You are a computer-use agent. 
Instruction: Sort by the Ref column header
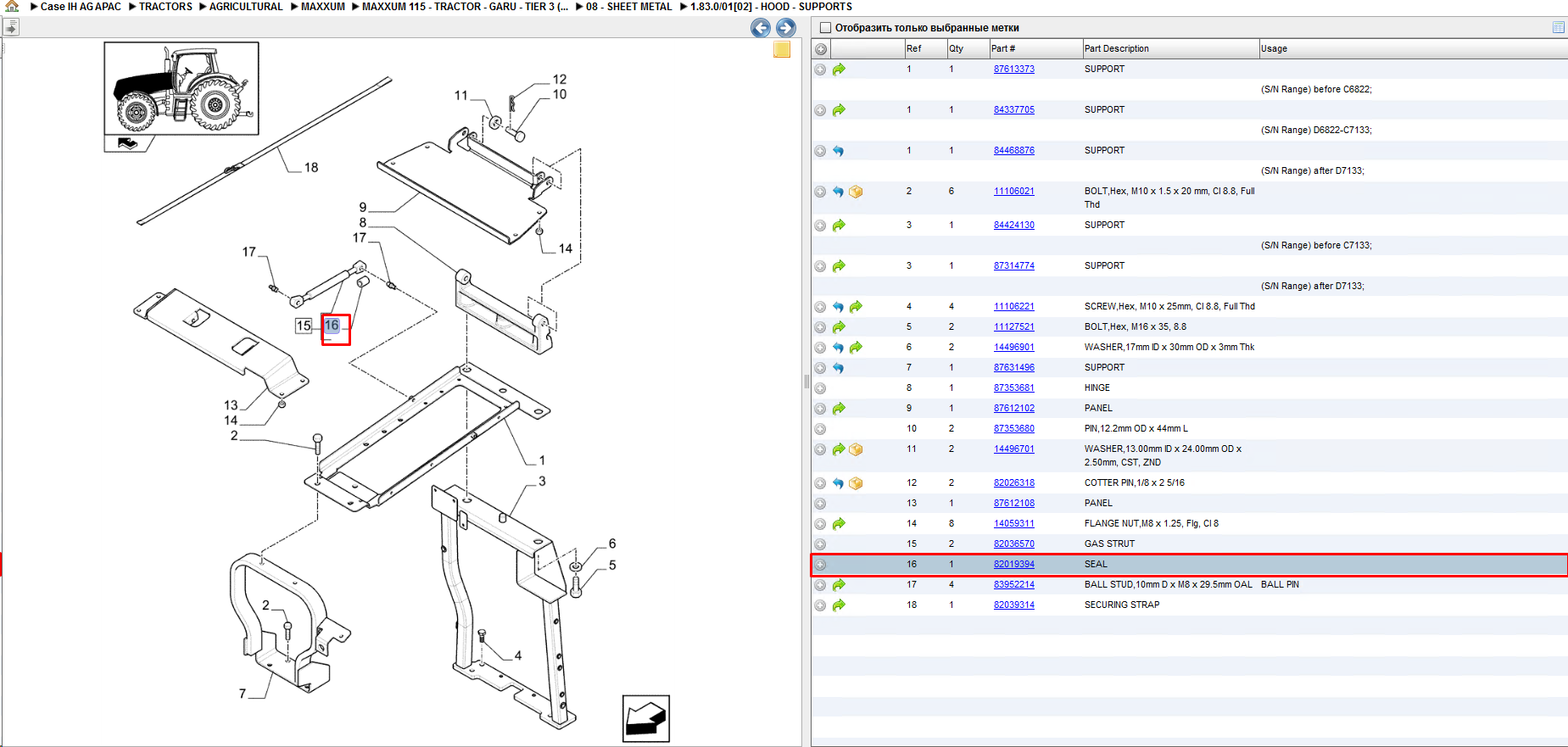tap(925, 49)
